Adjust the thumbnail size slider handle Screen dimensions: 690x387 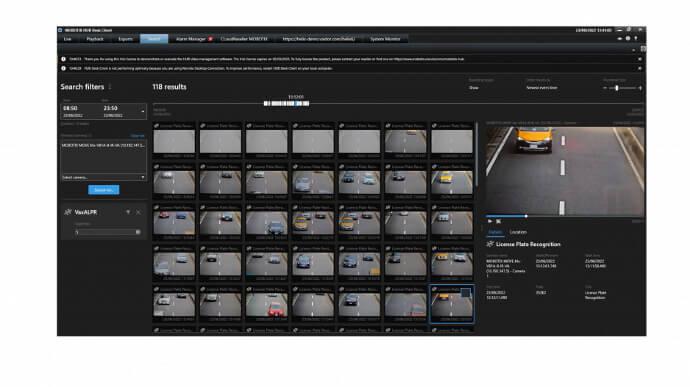pyautogui.click(x=617, y=88)
